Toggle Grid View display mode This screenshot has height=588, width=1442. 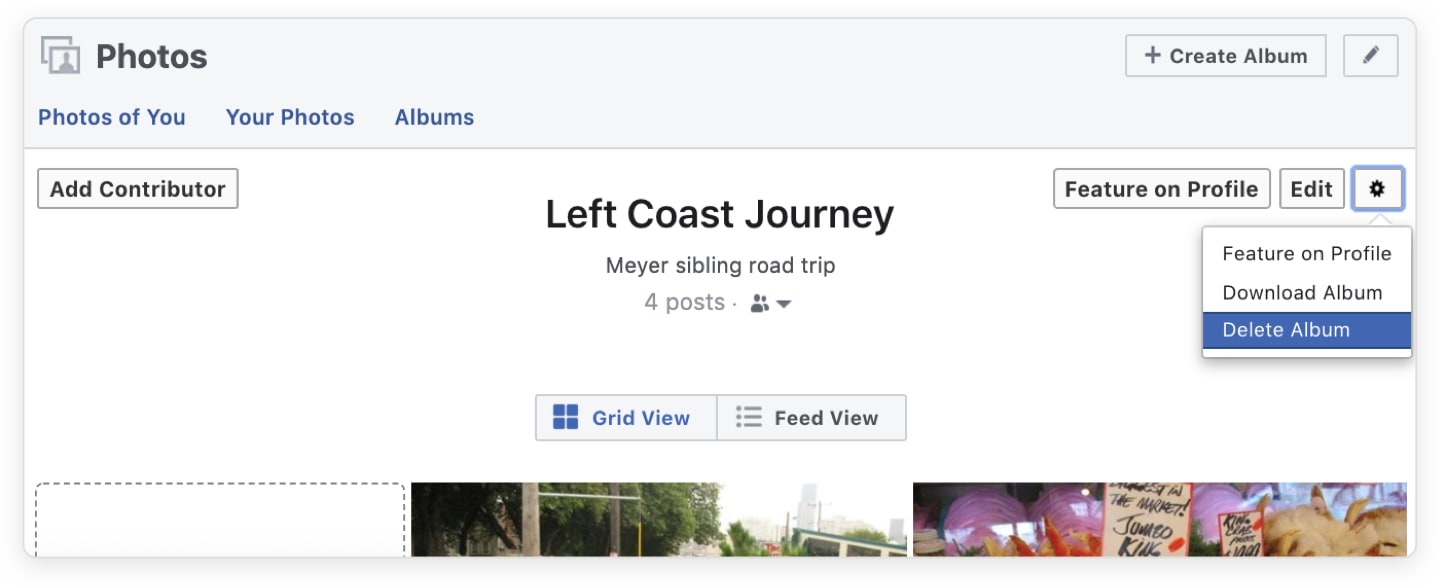pos(625,417)
